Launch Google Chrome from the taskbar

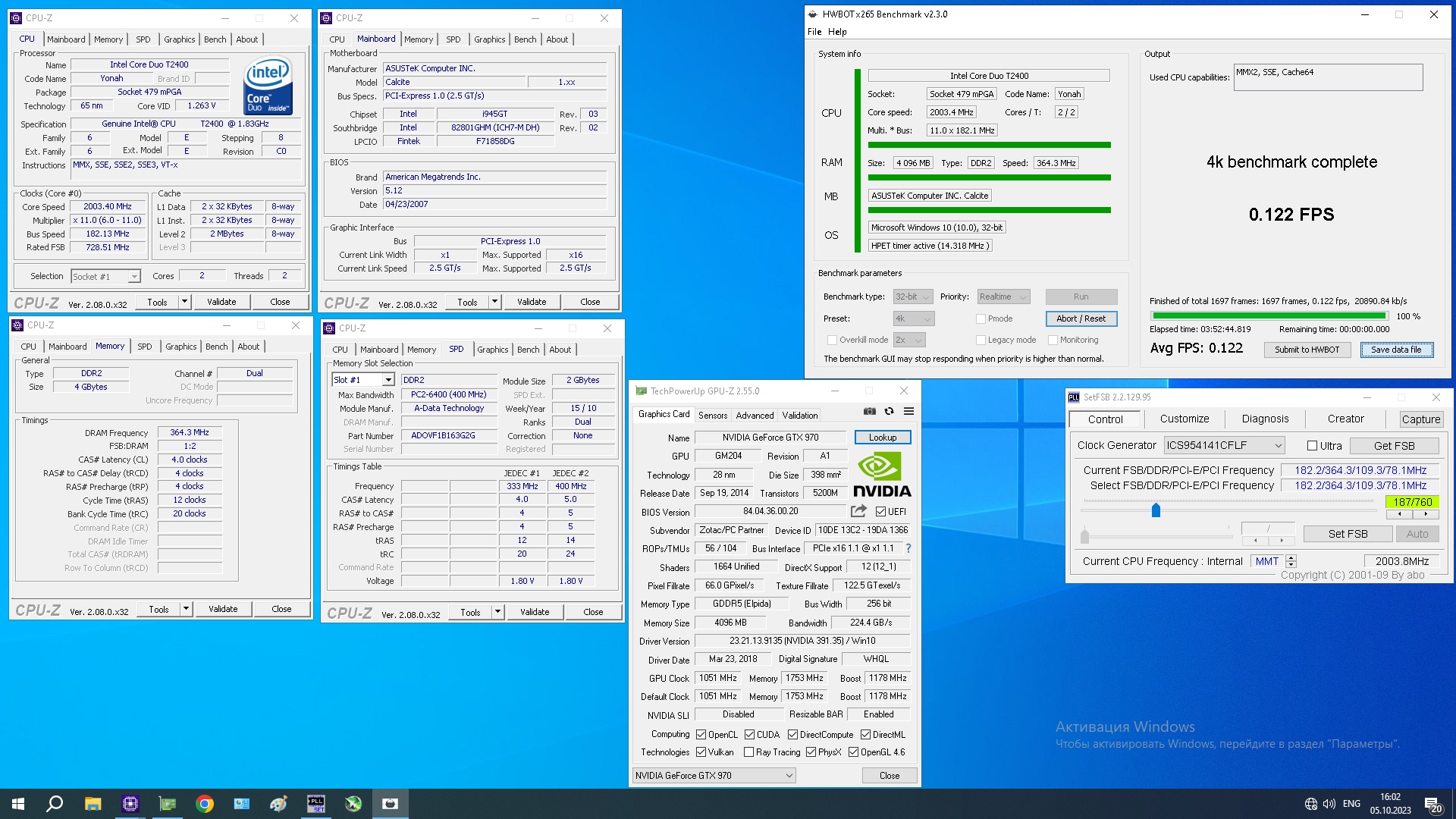point(204,804)
